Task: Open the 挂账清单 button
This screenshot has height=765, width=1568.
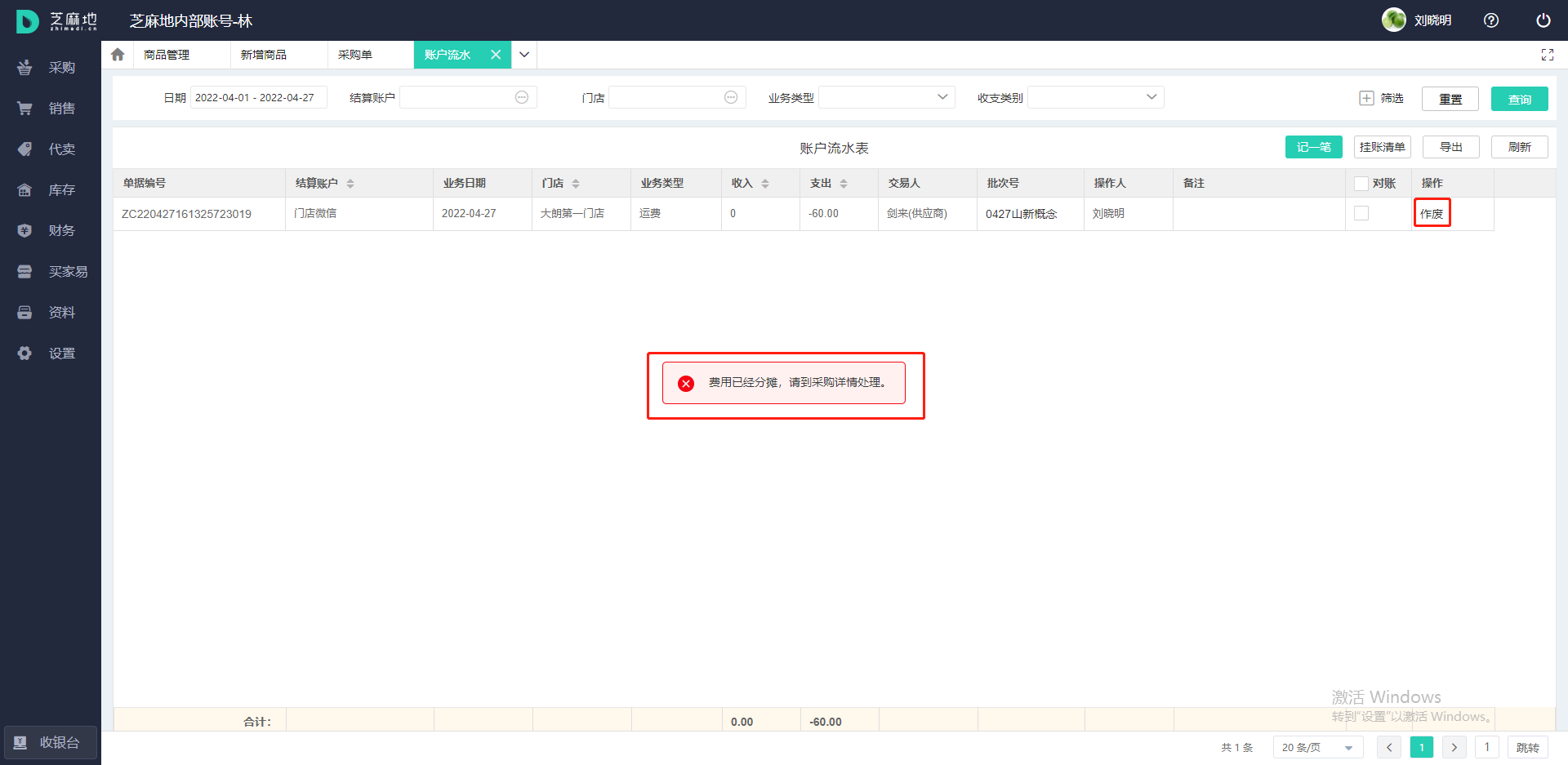Action: point(1383,147)
